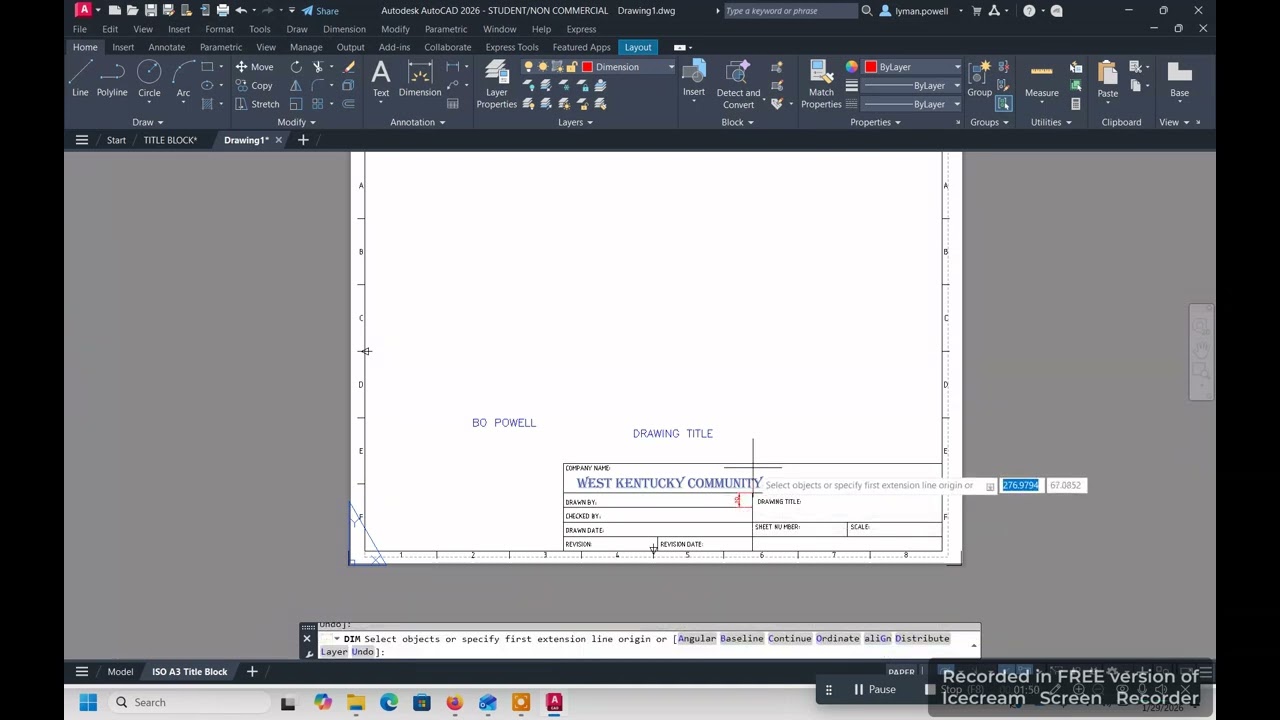This screenshot has height=720, width=1280.
Task: Expand the Properties panel
Action: click(875, 122)
